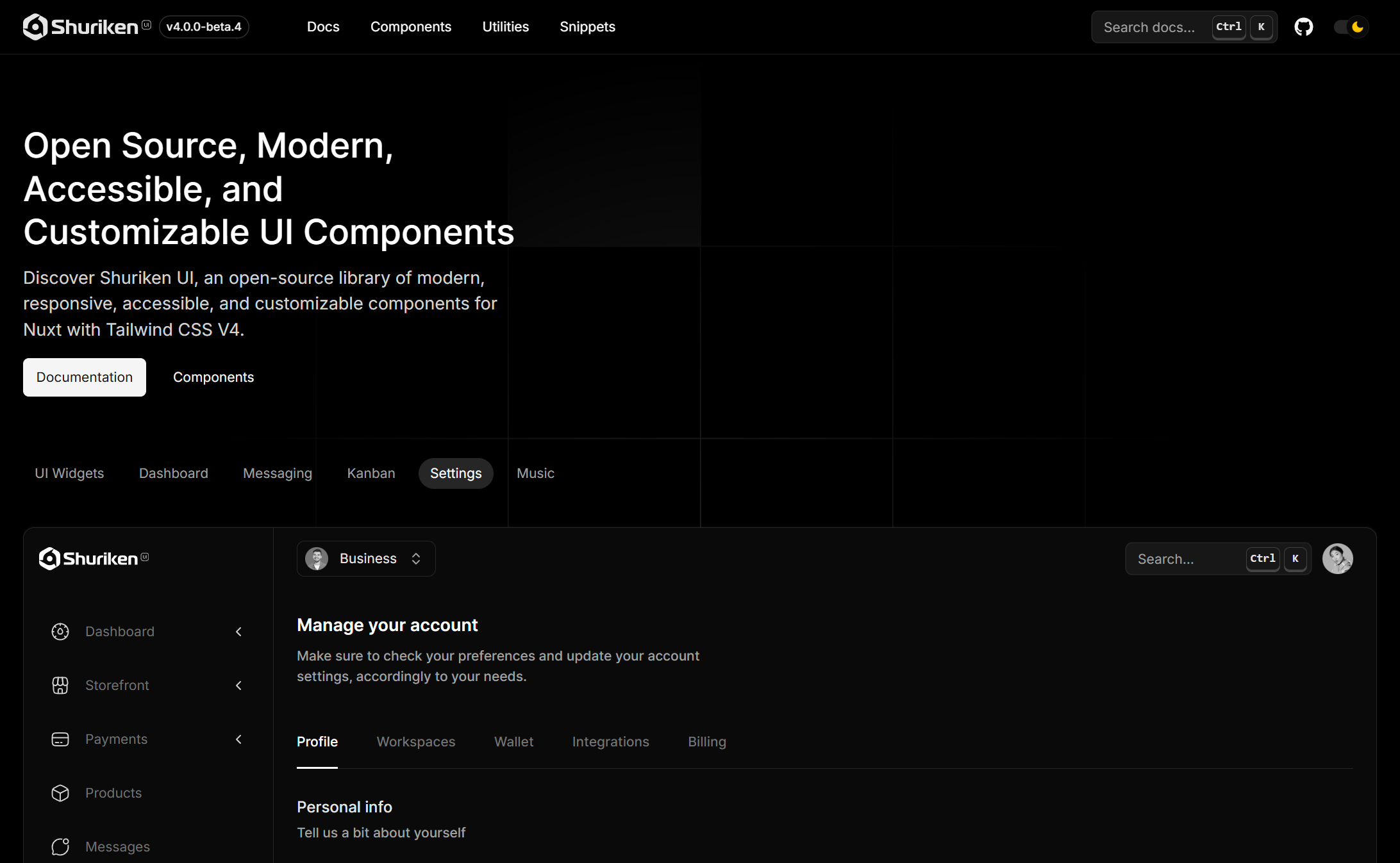Open the Docs menu
Viewport: 1400px width, 863px height.
(x=323, y=27)
